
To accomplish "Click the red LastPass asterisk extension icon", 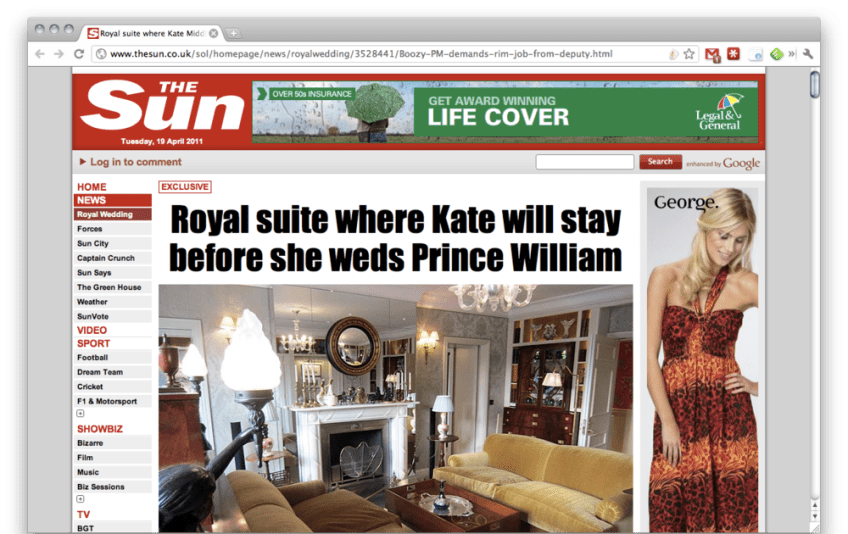I will click(733, 54).
